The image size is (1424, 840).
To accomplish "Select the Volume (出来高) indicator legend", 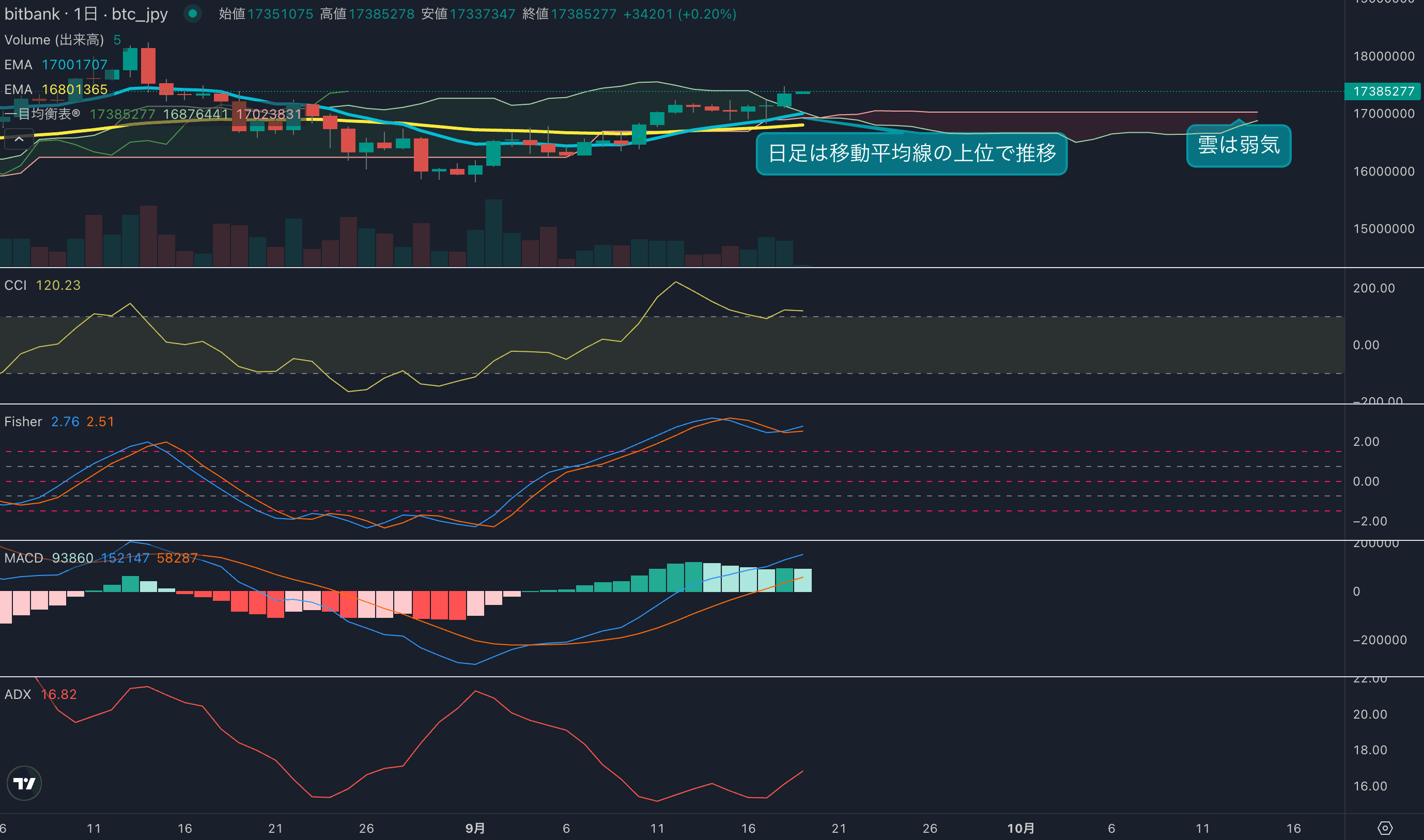I will pos(54,40).
